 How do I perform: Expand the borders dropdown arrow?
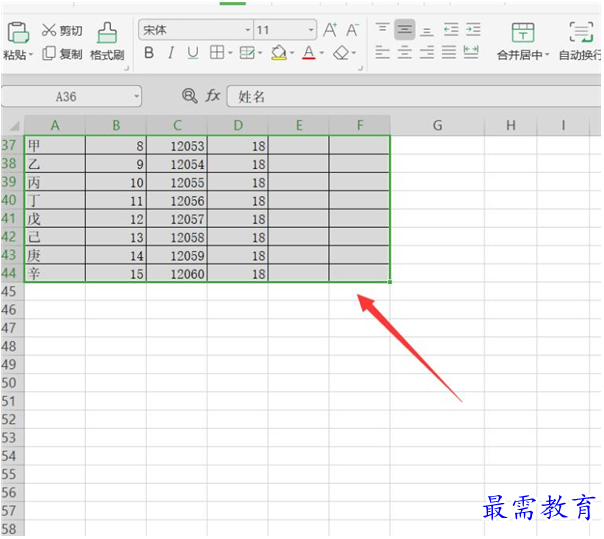coord(230,53)
